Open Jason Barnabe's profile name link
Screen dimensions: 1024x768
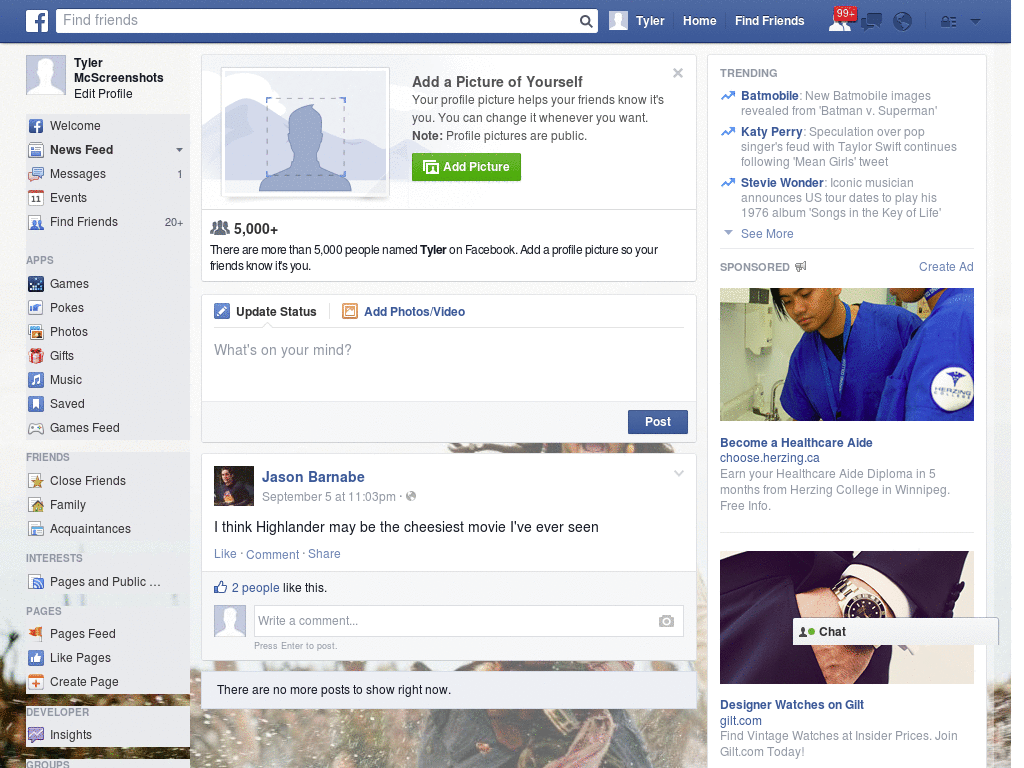click(x=313, y=477)
